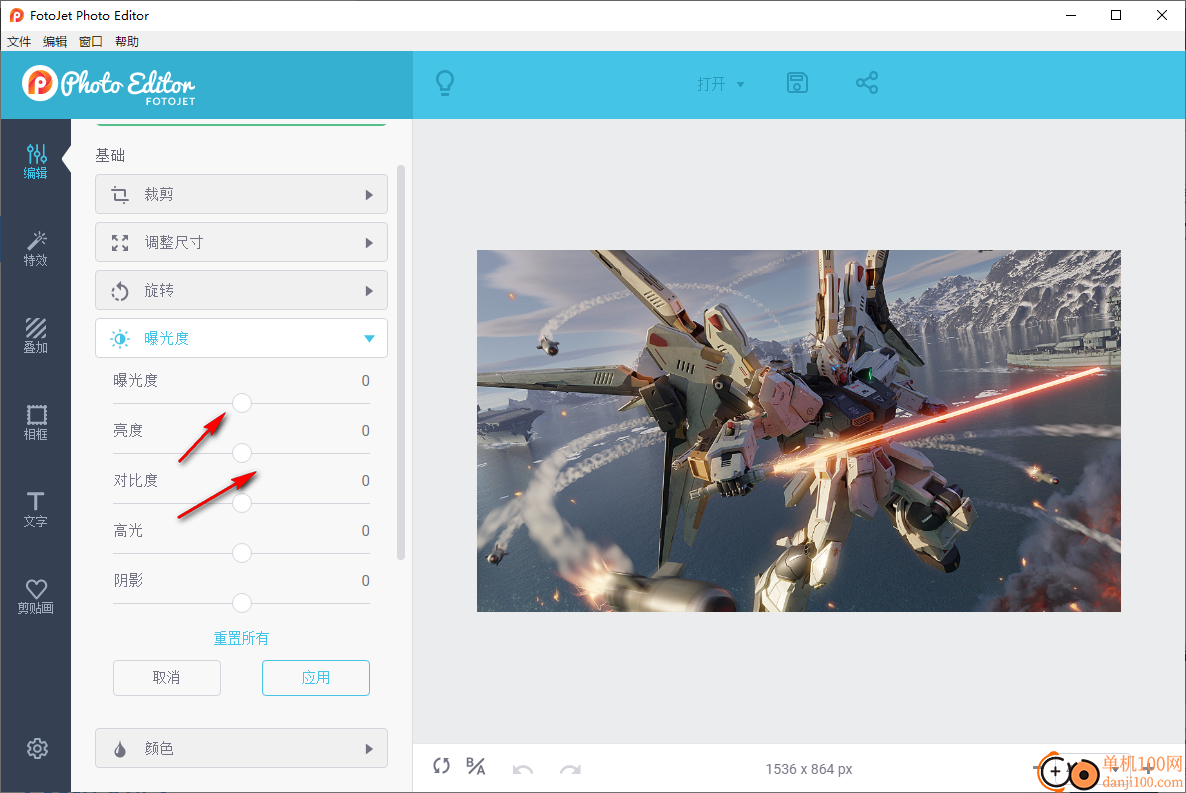Expand the 颜色 color section arrow
Image resolution: width=1186 pixels, height=793 pixels.
click(369, 749)
